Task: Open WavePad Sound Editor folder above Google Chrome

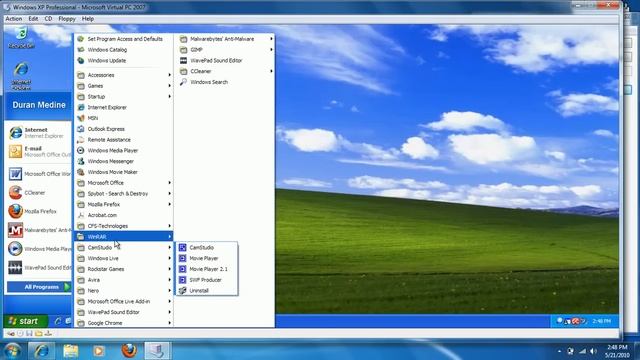Action: click(124, 312)
